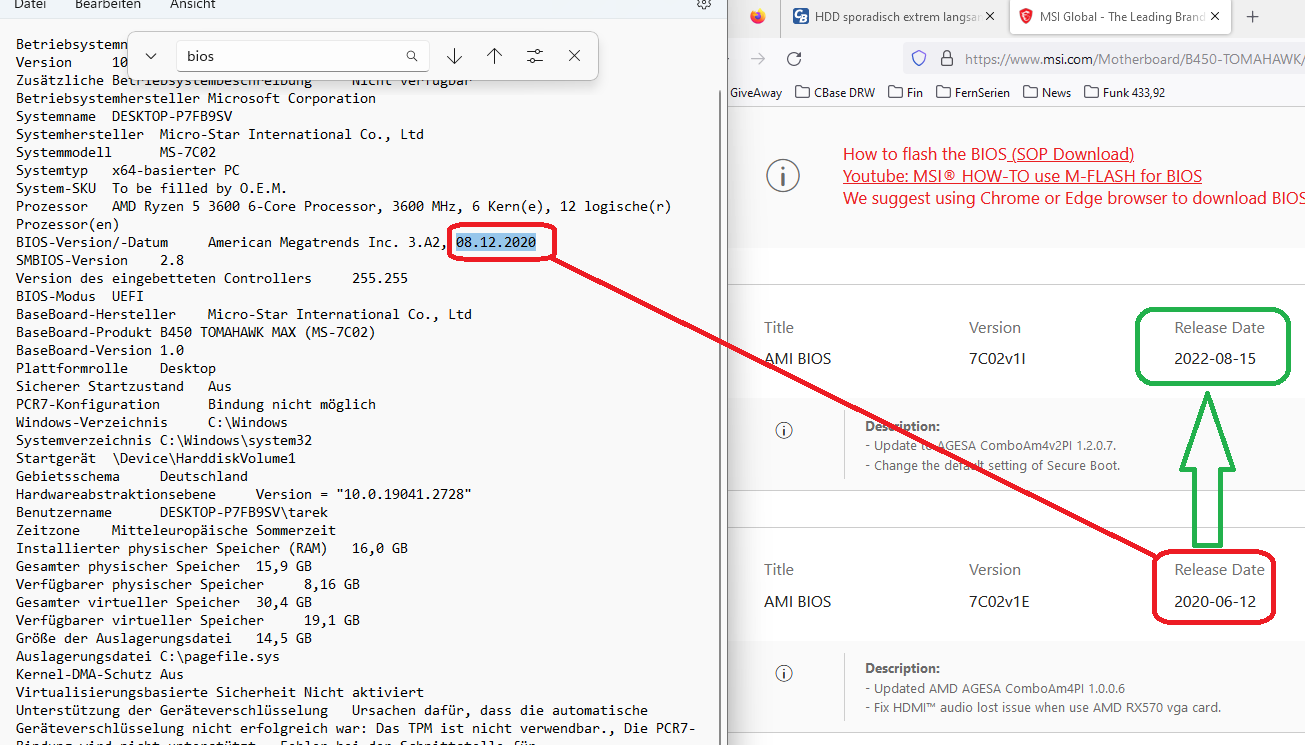This screenshot has height=745, width=1305.
Task: Select the 'MSI Global - The Leading Brand' tab
Action: 1119,17
